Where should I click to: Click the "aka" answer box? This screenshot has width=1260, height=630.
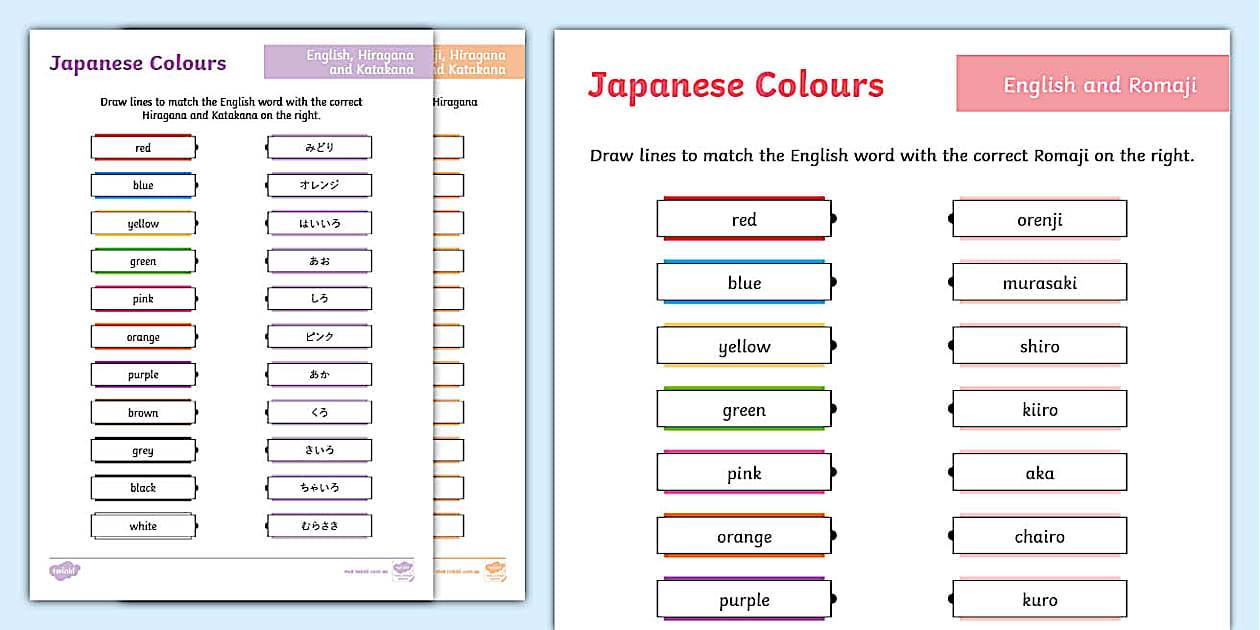(1040, 472)
